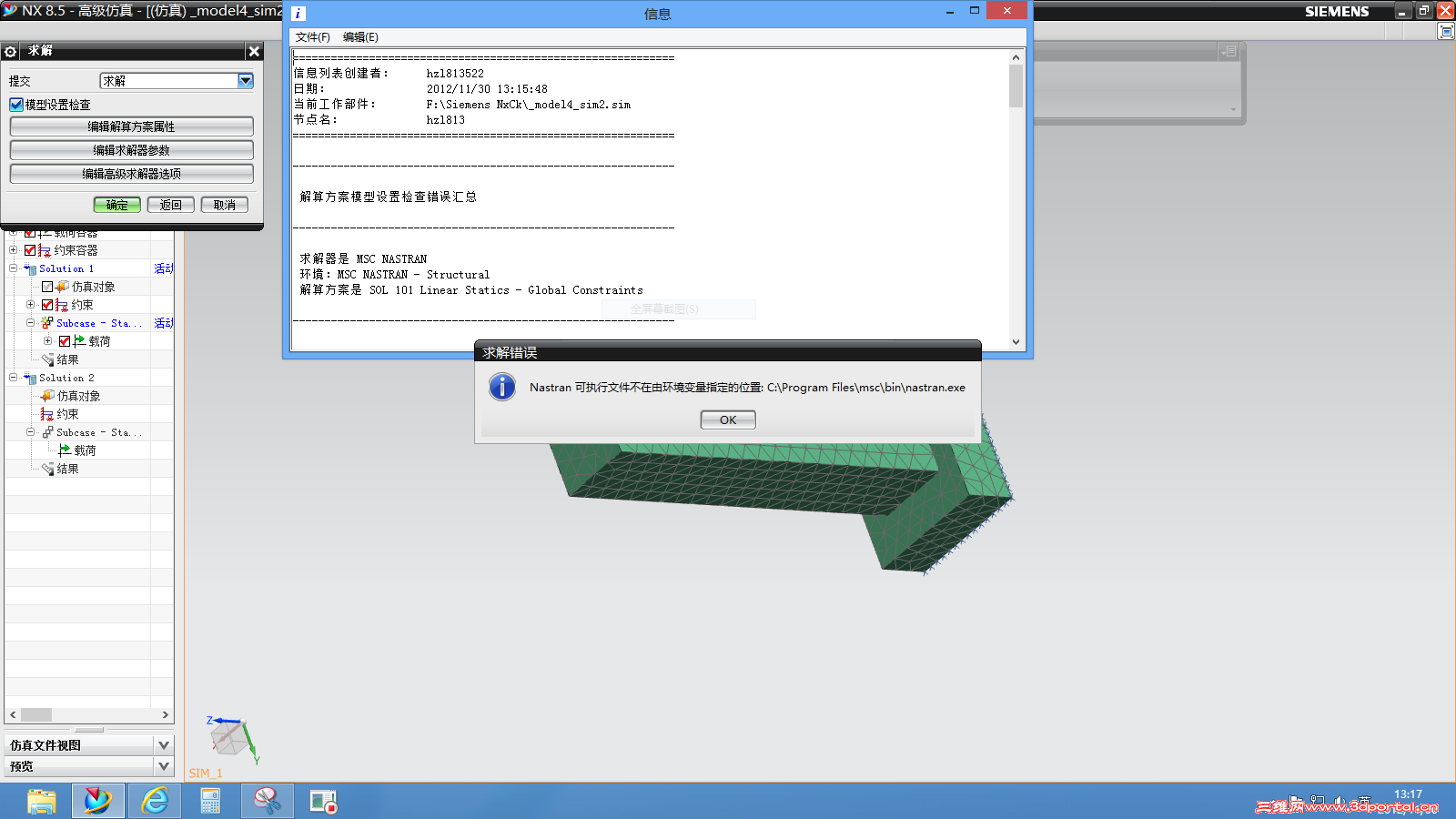Screen dimensions: 1456x819
Task: Click the 结果 icon under Solution 2
Action: pos(47,469)
